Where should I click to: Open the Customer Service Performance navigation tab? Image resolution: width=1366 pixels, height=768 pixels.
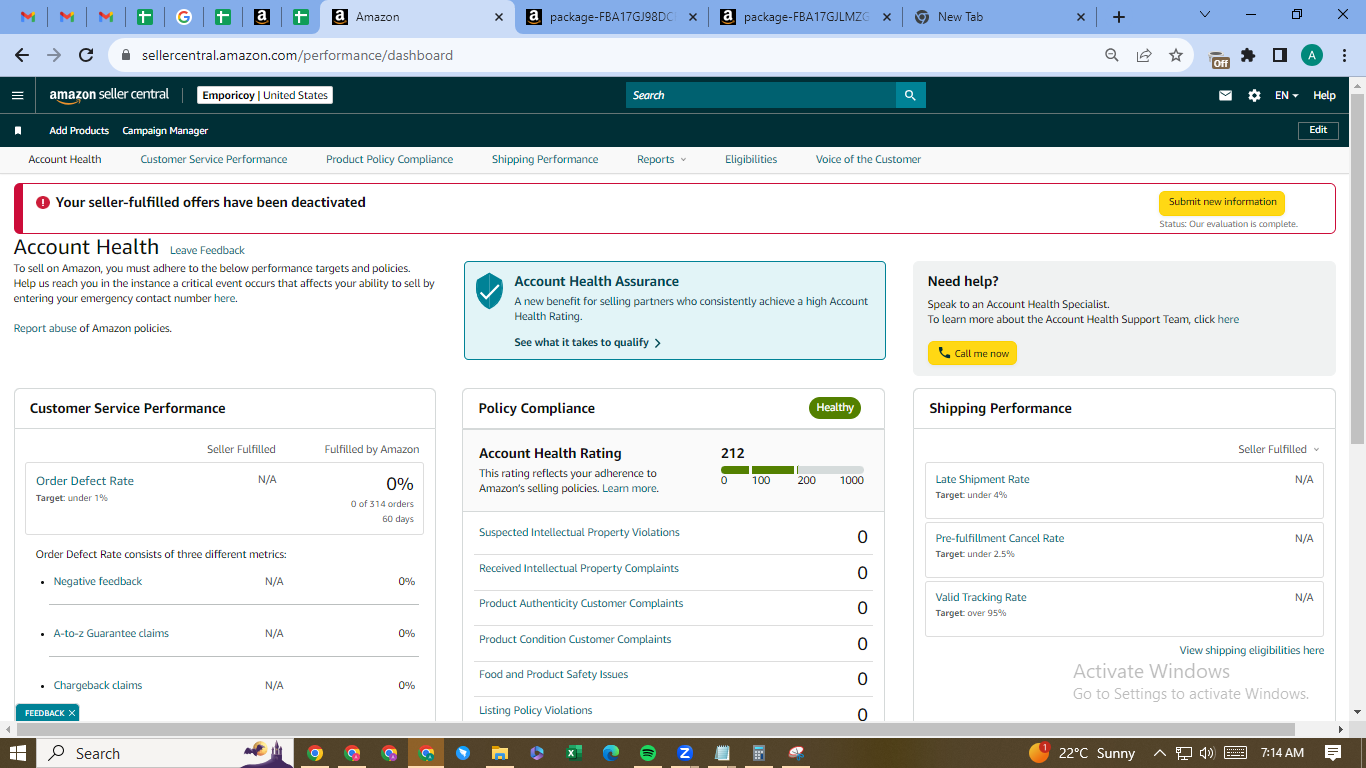(214, 160)
